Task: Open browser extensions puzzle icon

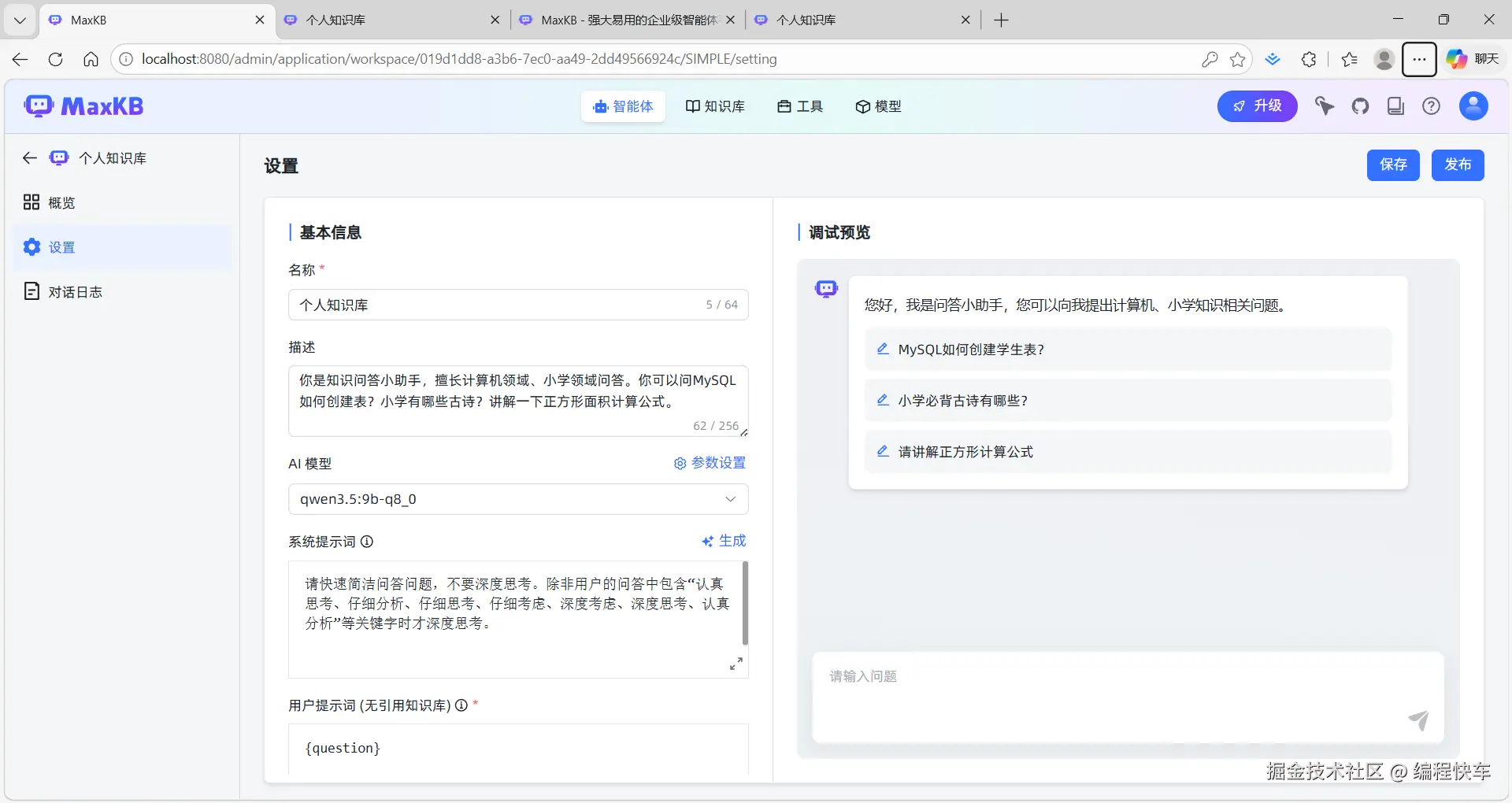Action: (1309, 59)
